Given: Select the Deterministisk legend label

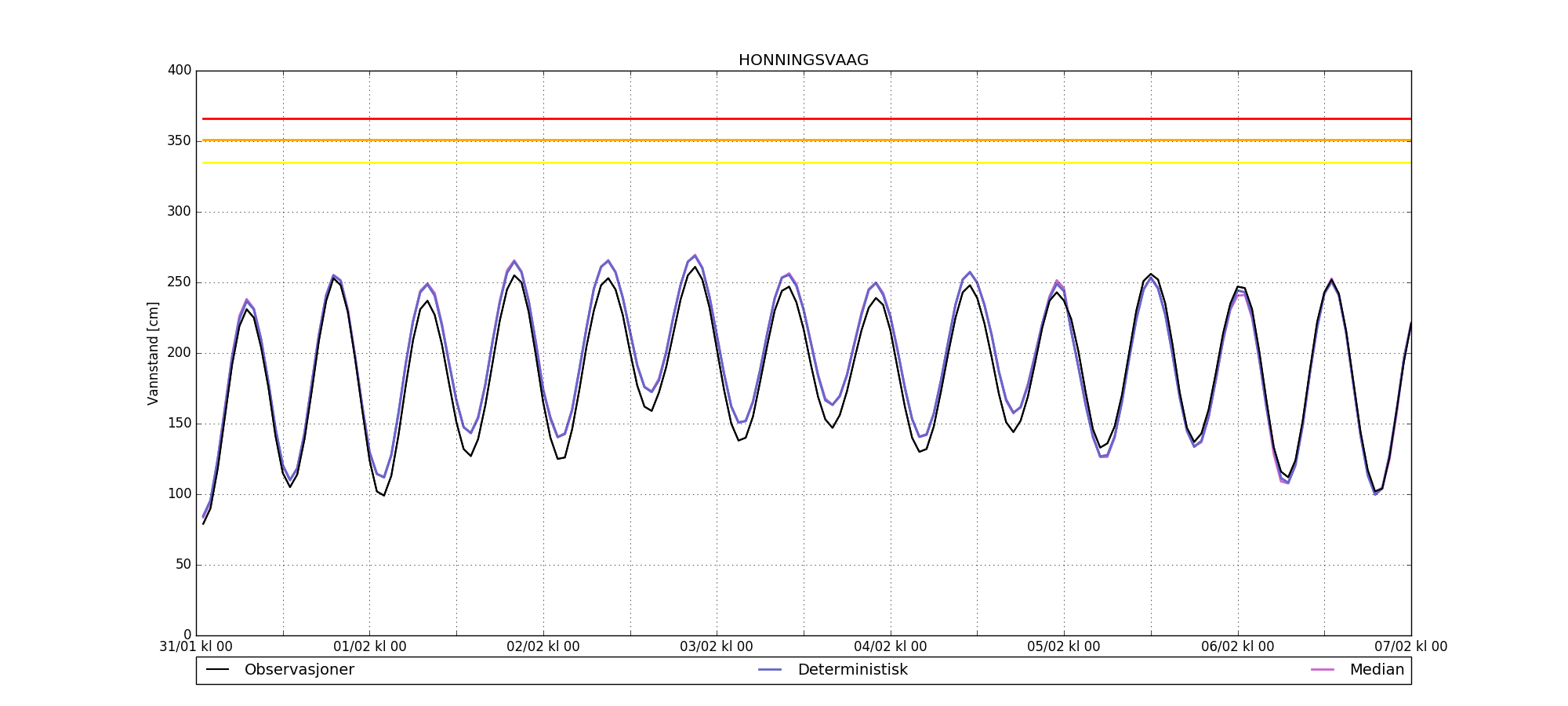Looking at the screenshot, I should [852, 670].
